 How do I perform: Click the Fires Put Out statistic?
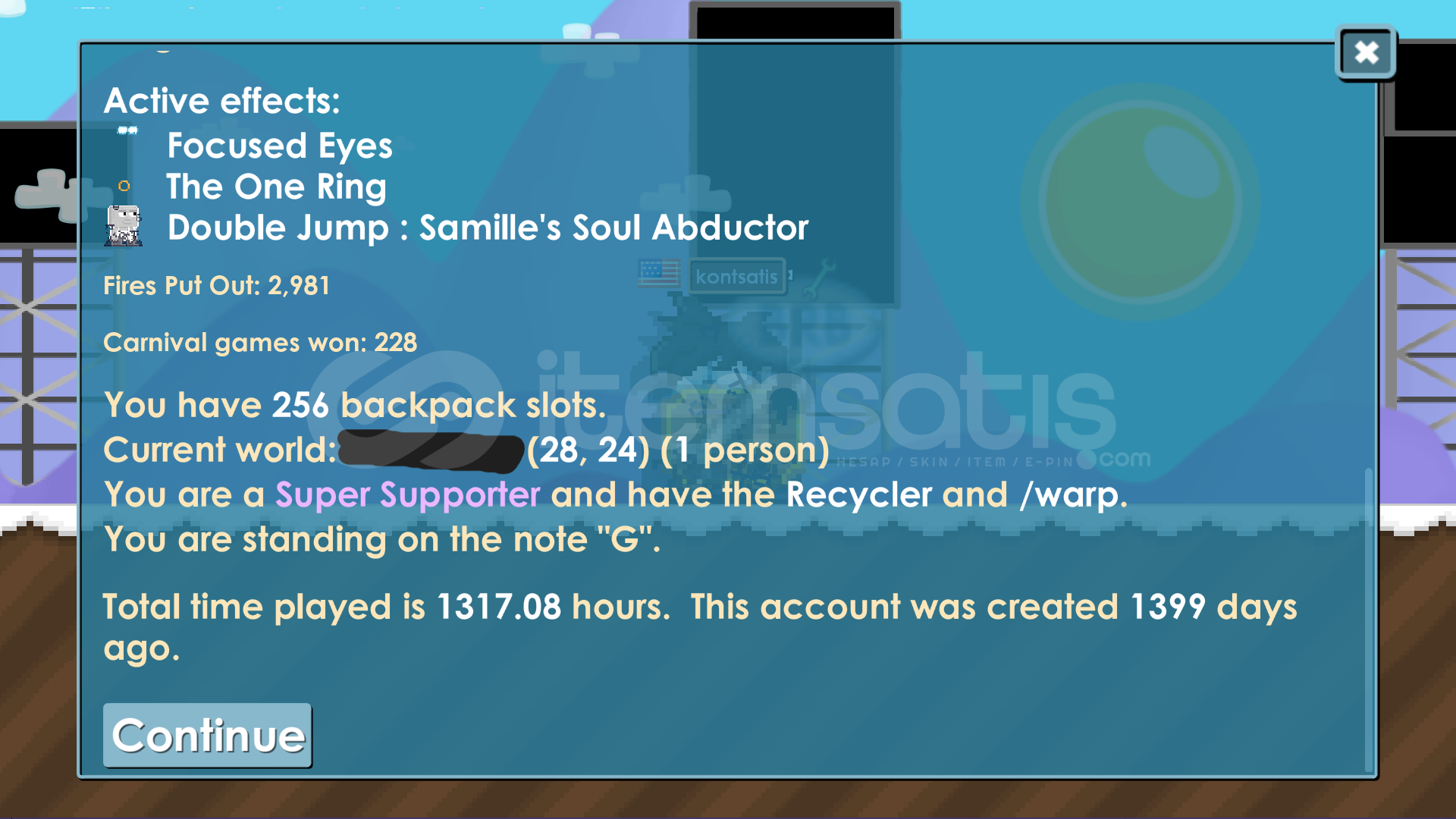tap(217, 286)
